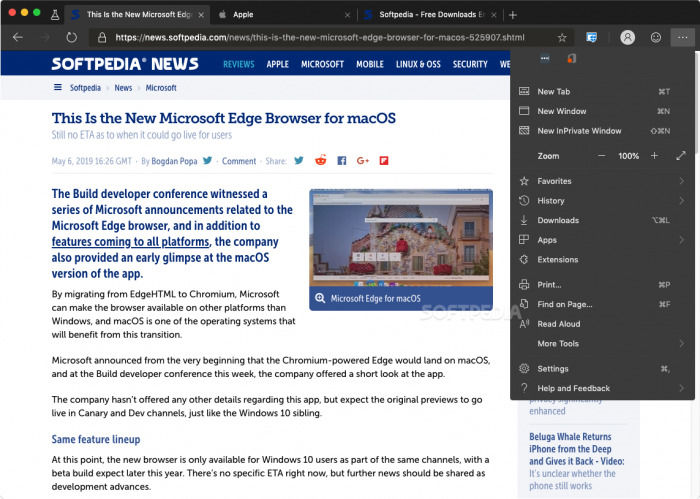The height and width of the screenshot is (499, 700).
Task: Reload the page with the refresh icon
Action: point(72,37)
